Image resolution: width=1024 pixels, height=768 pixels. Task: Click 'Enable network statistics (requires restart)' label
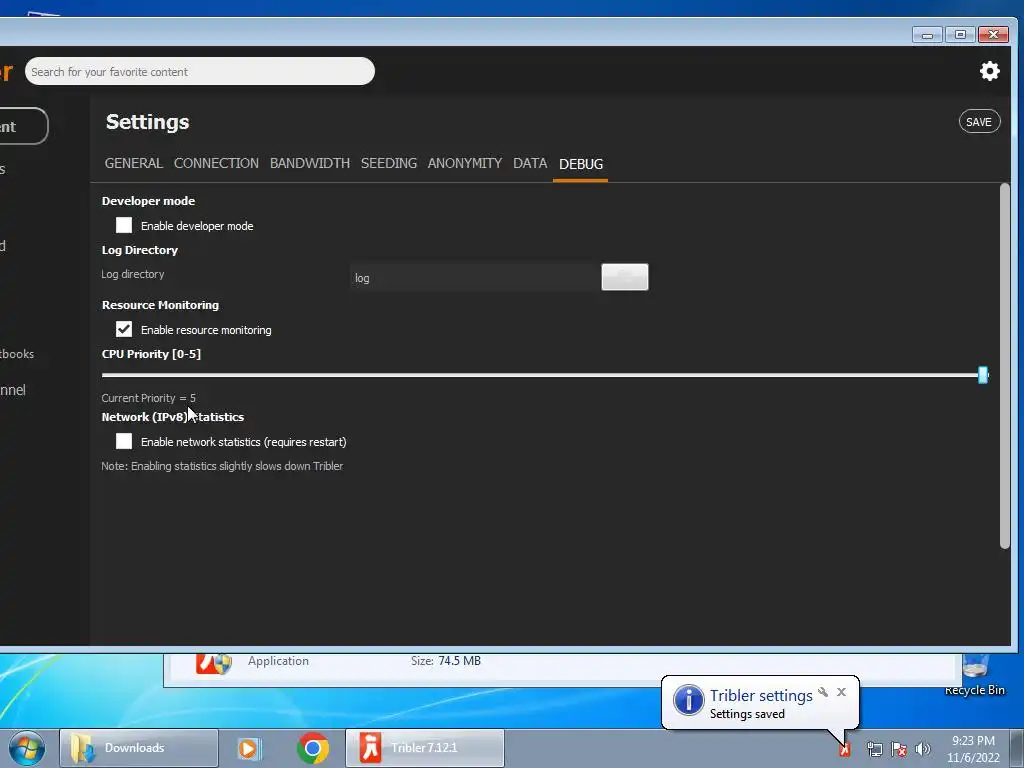pyautogui.click(x=244, y=442)
